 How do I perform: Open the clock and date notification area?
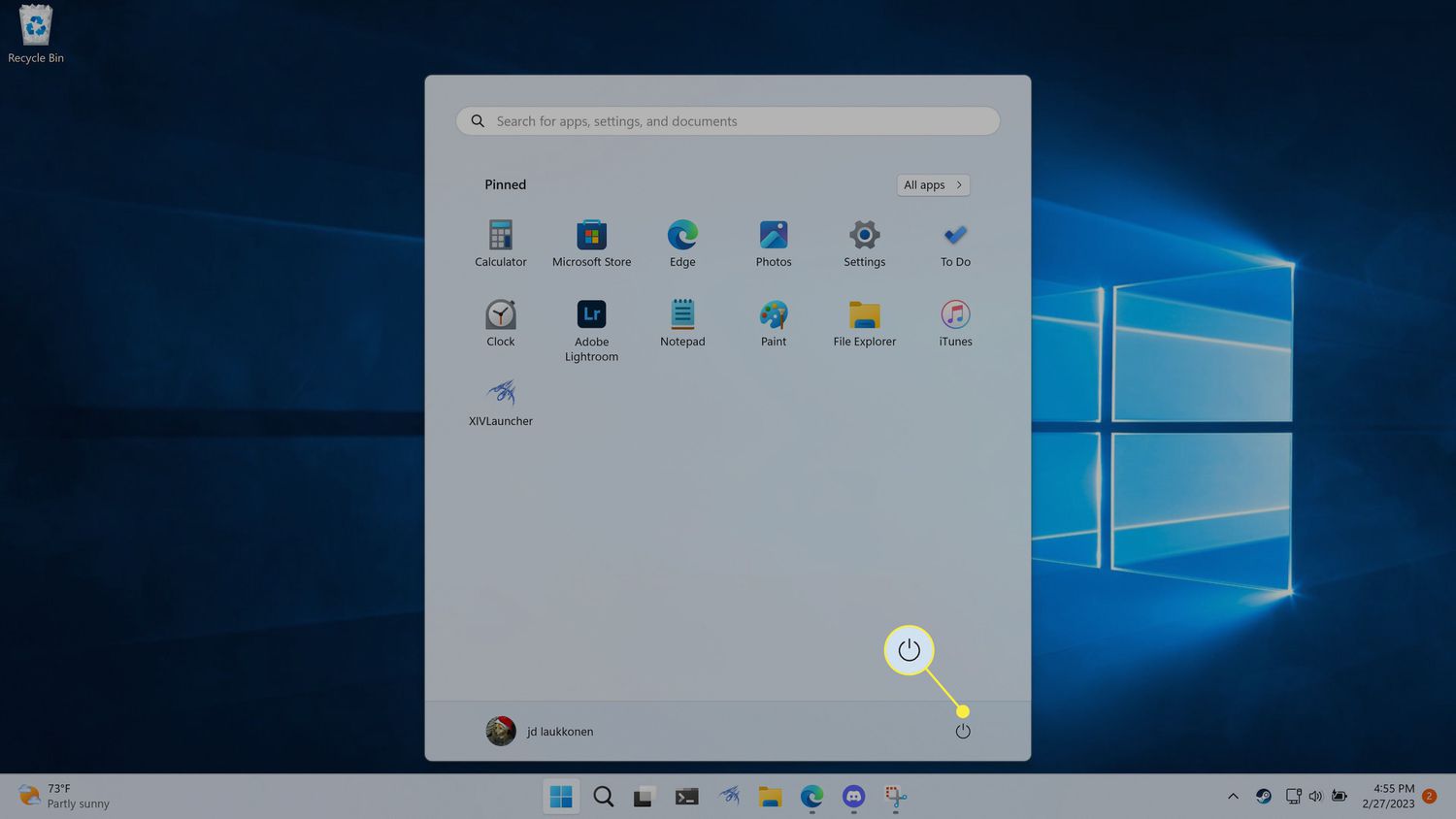click(x=1388, y=797)
